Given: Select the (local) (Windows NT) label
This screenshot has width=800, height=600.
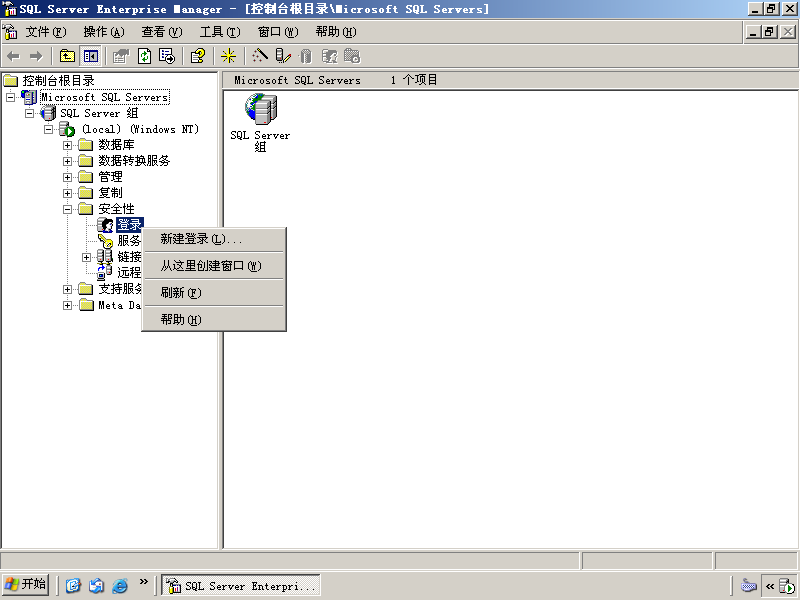Looking at the screenshot, I should (140, 129).
